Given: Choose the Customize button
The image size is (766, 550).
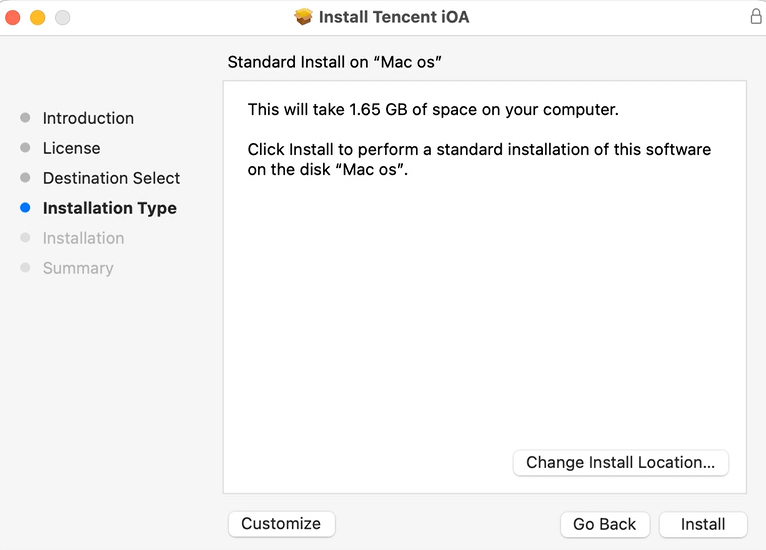Looking at the screenshot, I should point(281,524).
